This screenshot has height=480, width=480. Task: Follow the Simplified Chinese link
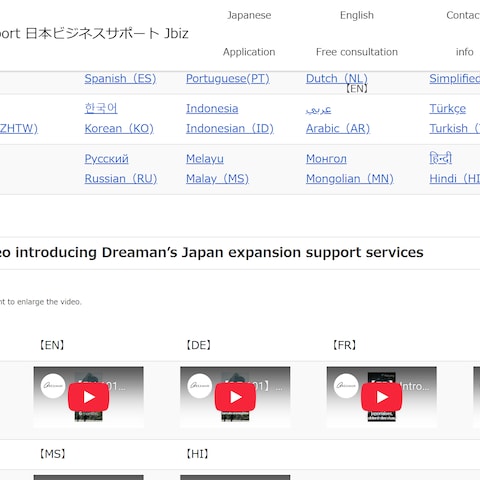(455, 79)
